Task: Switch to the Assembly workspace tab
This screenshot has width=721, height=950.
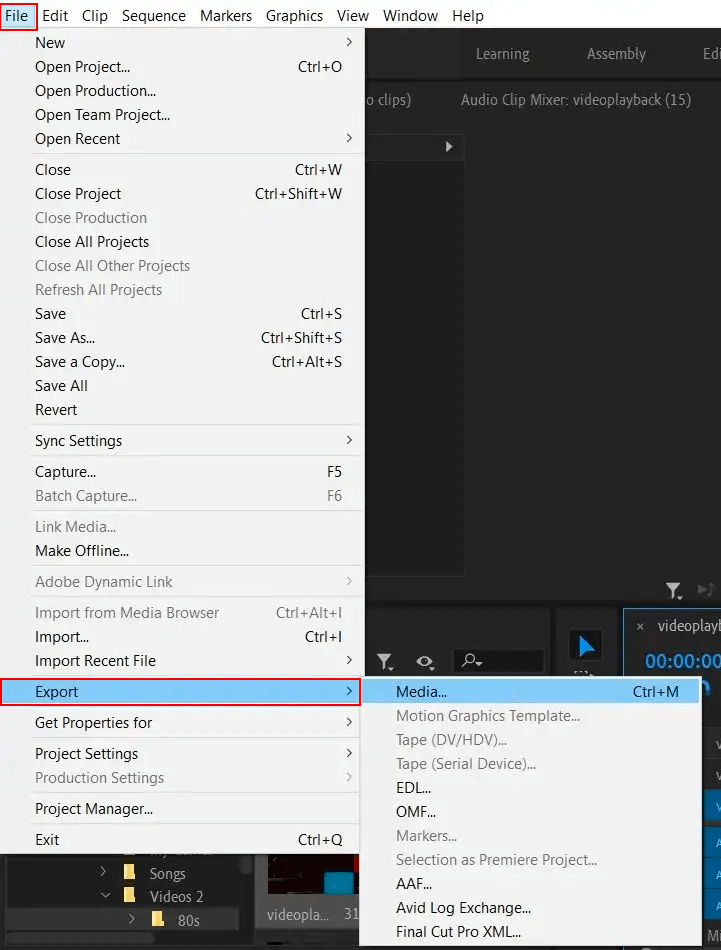Action: [x=616, y=54]
